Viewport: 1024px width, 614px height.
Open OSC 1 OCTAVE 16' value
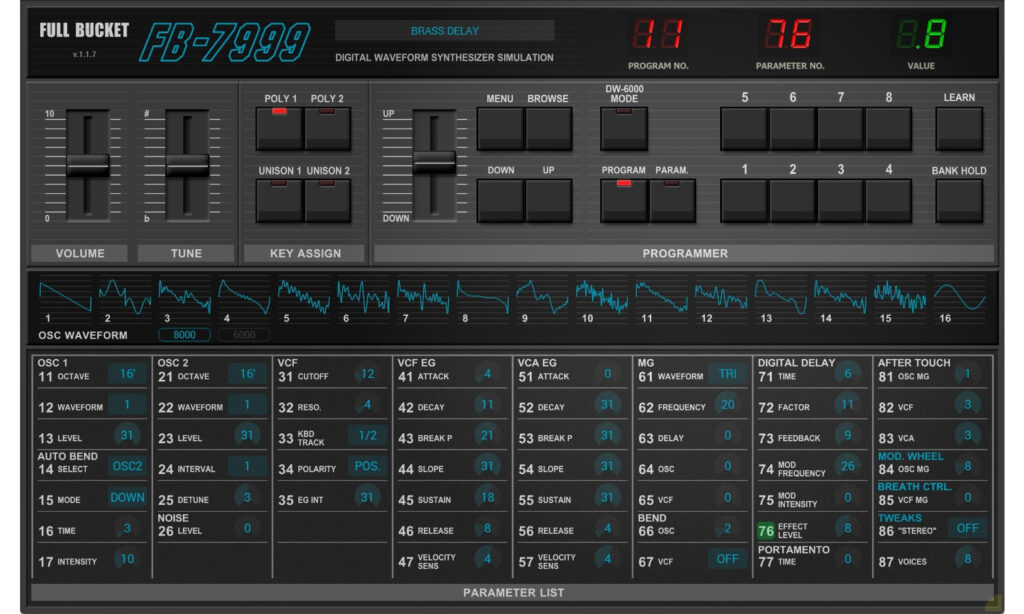[127, 374]
